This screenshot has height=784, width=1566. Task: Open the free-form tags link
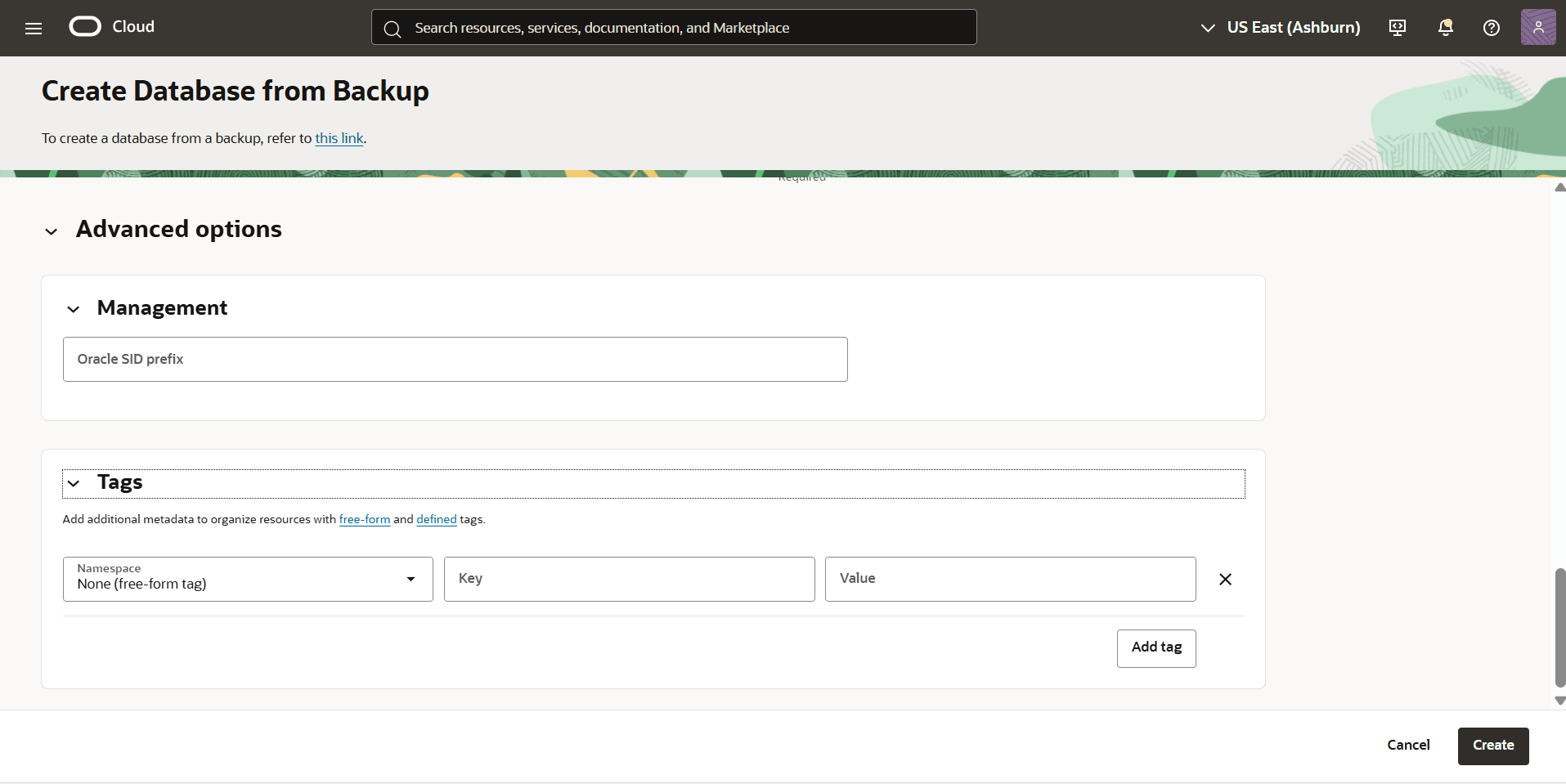click(364, 519)
